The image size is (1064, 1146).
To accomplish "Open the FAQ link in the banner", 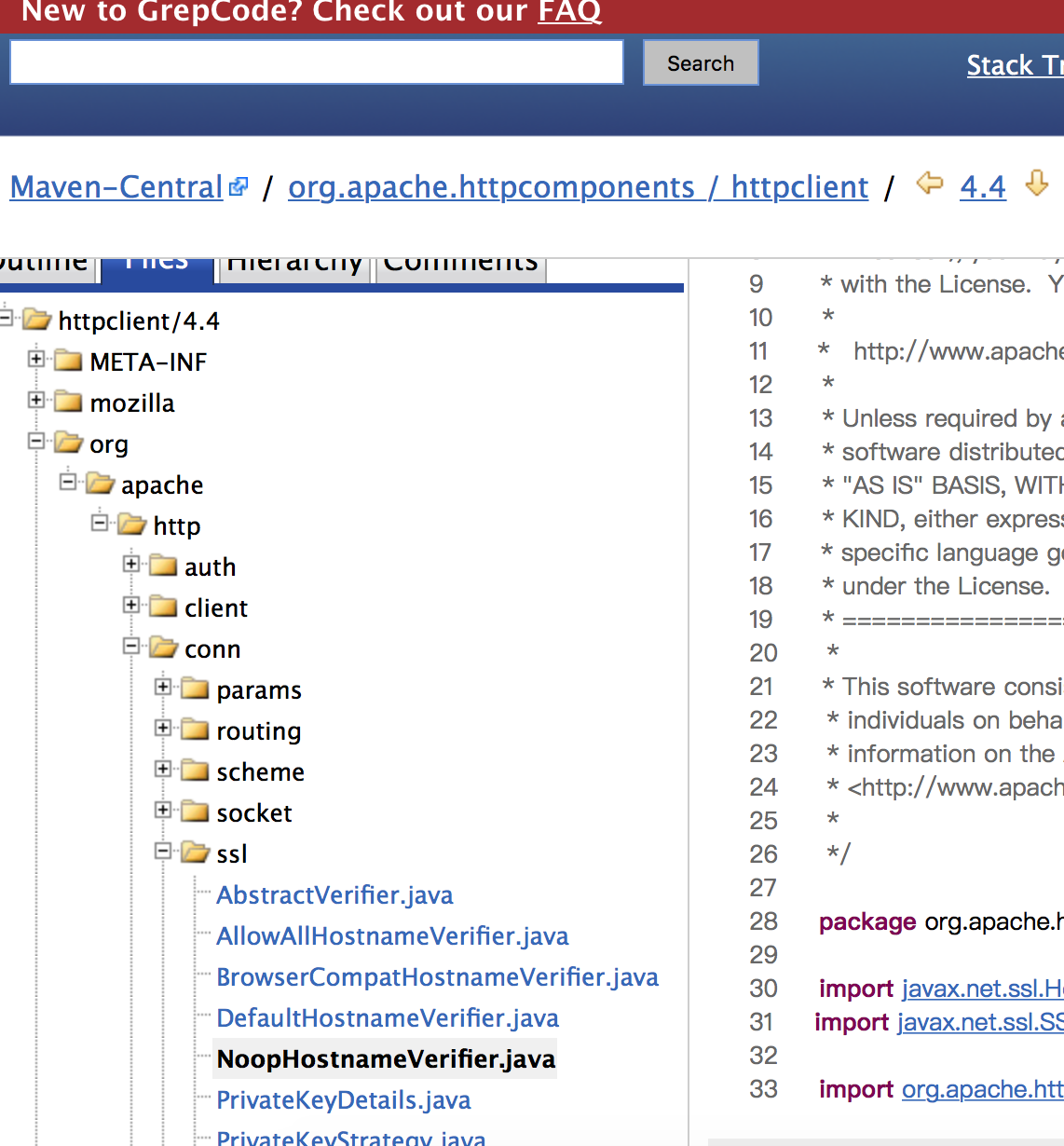I will [x=569, y=12].
